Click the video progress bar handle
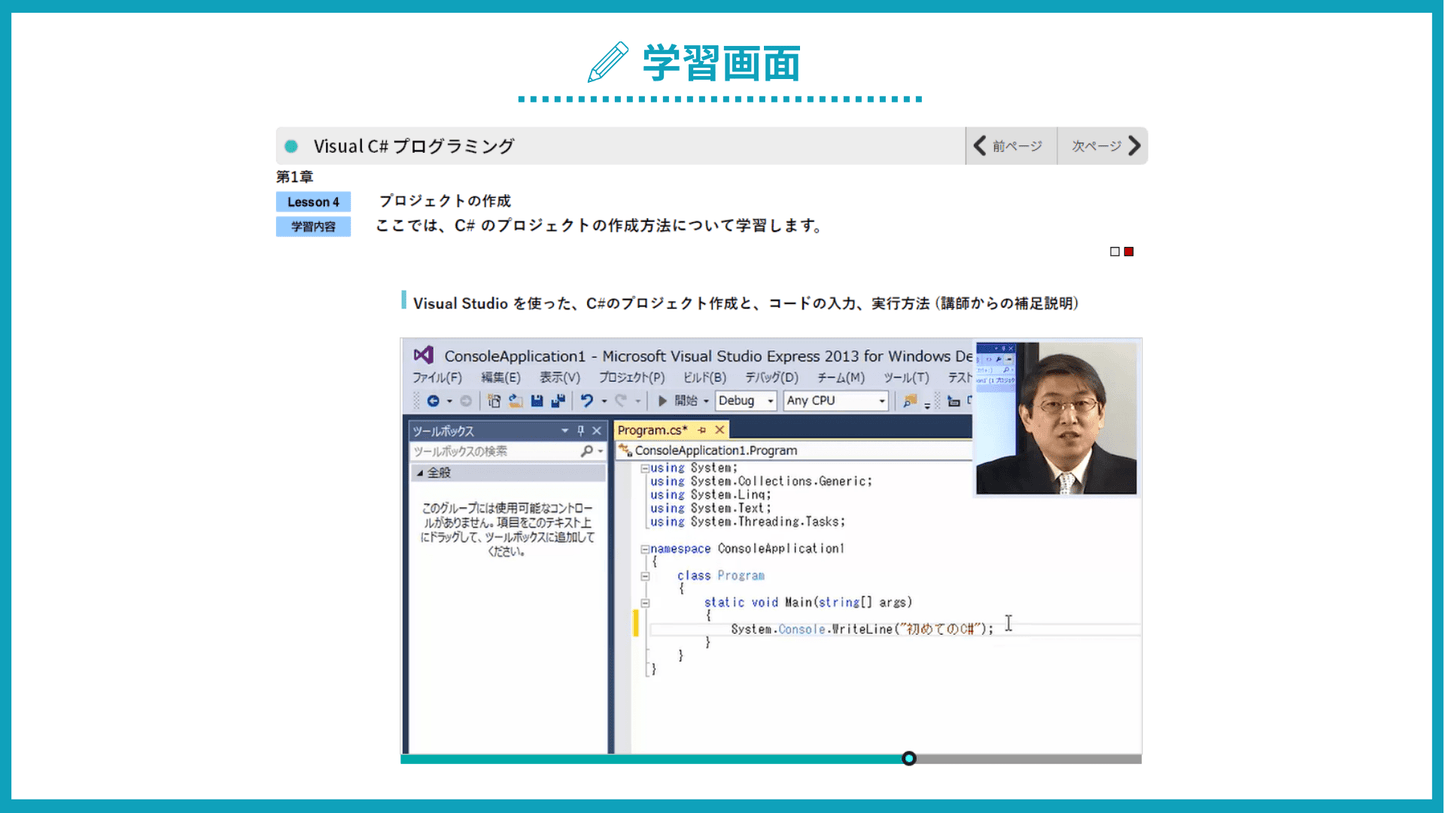 pyautogui.click(x=909, y=759)
